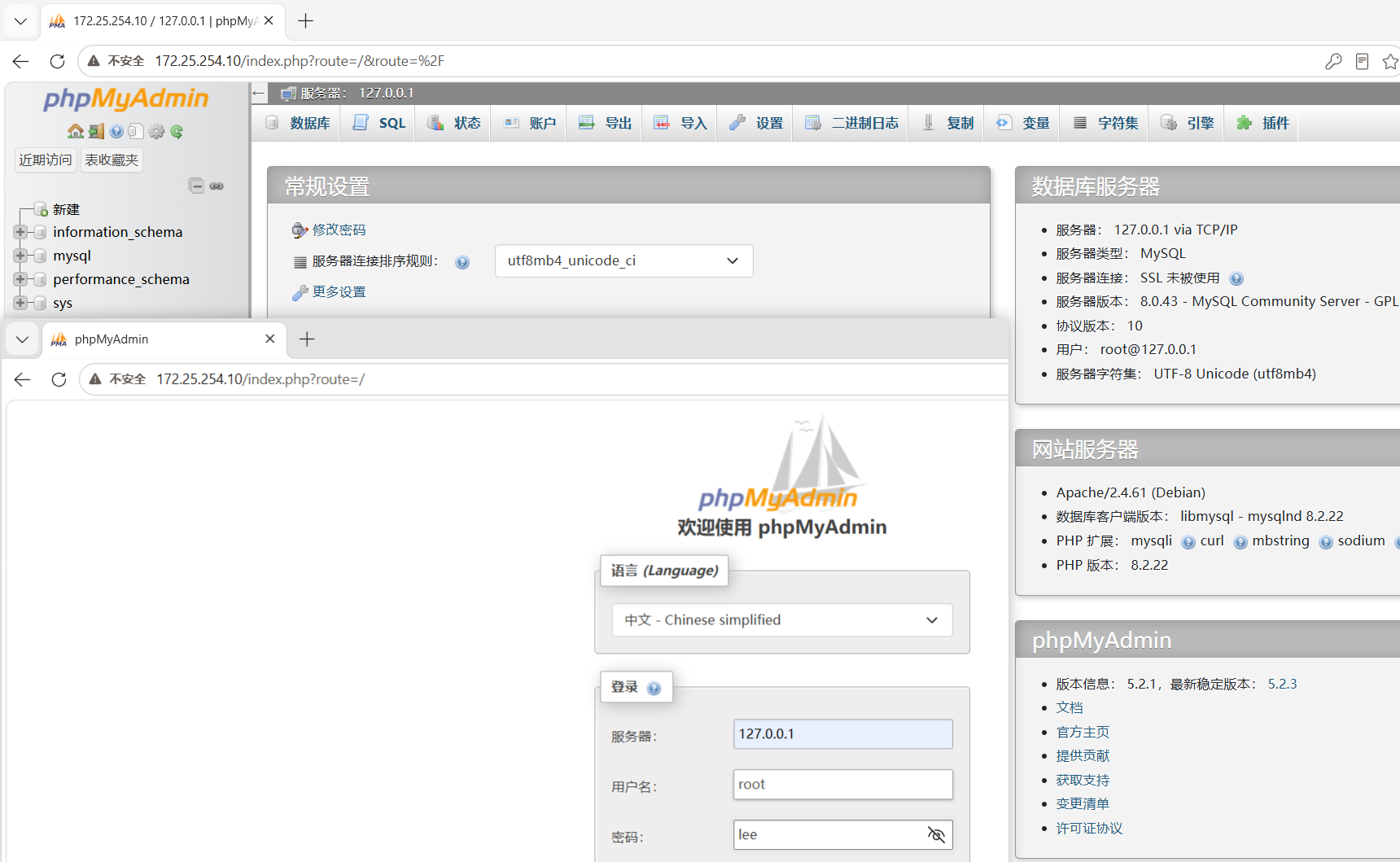Reload page in the back browser window
1400x862 pixels.
point(57,61)
